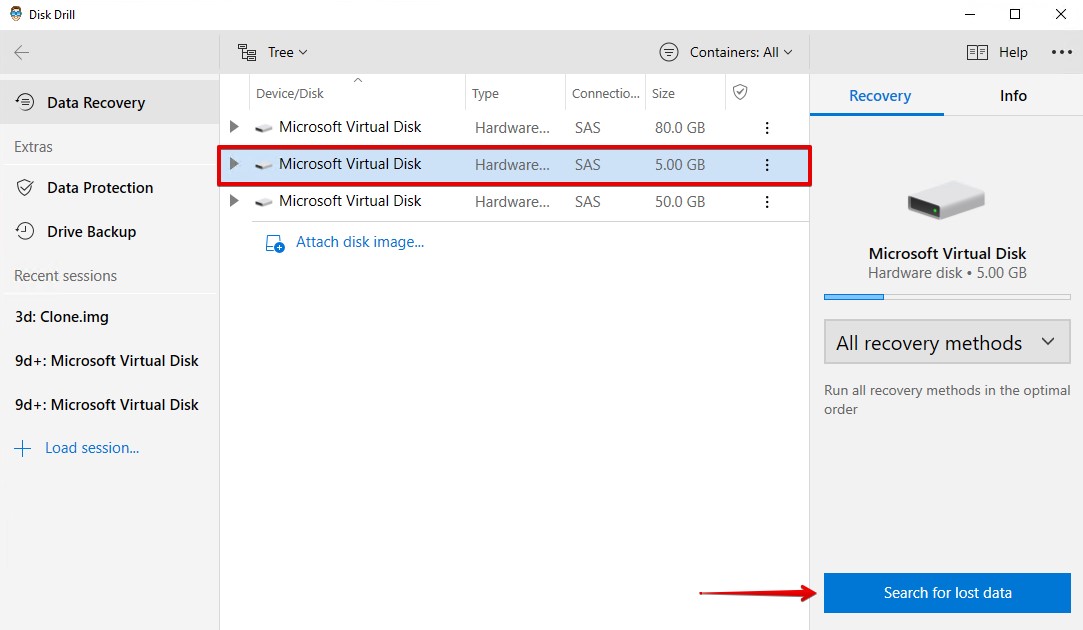Click the protection shield column header icon

point(740,92)
